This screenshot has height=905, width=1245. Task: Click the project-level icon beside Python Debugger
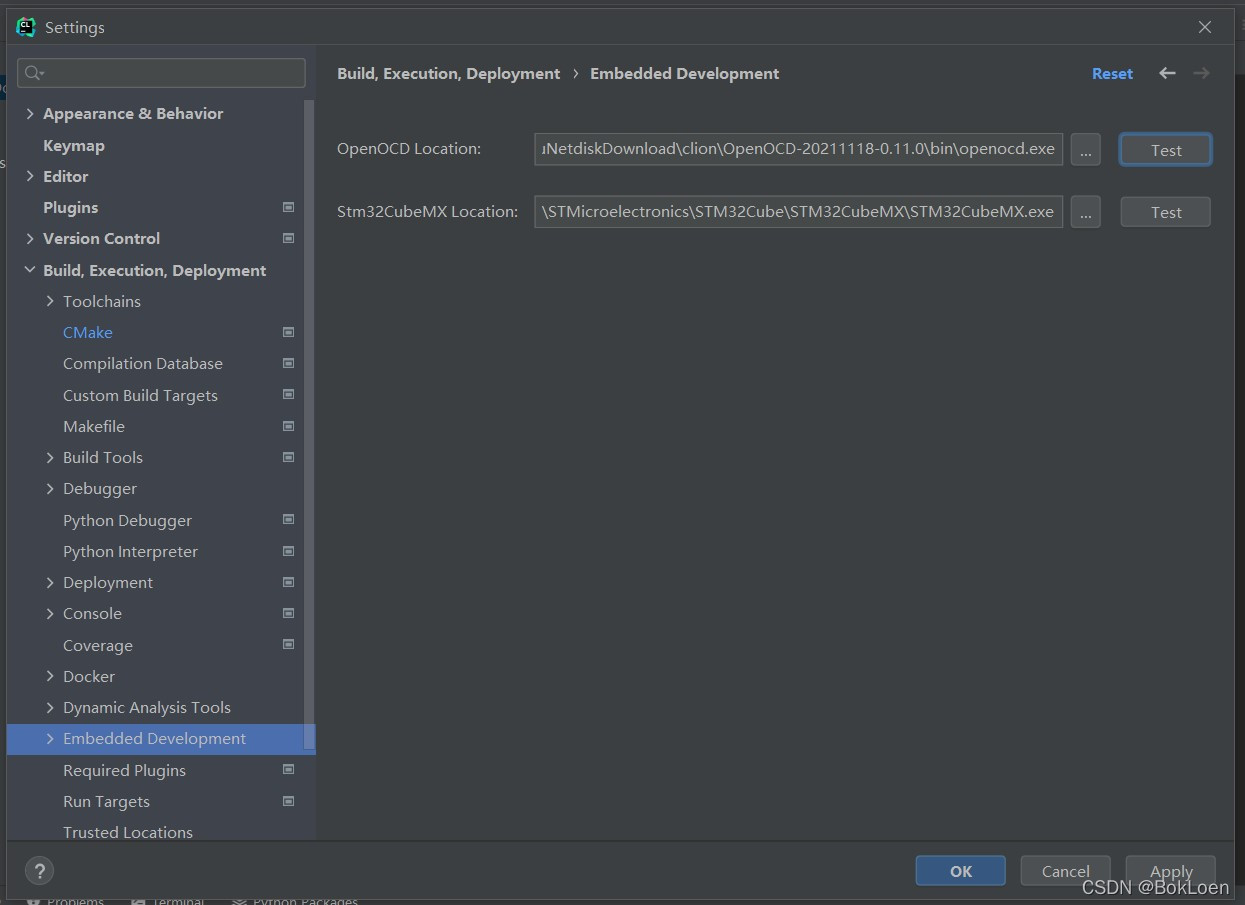coord(288,520)
